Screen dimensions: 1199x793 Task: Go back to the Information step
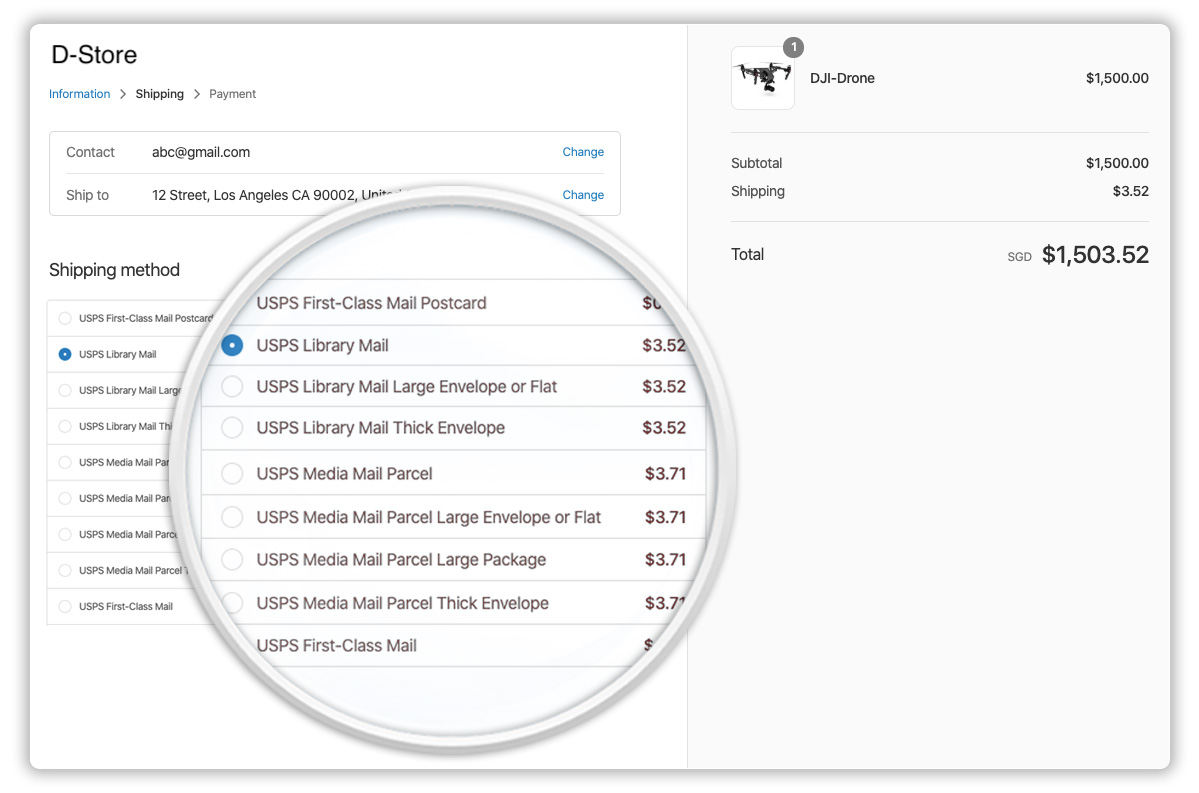(x=80, y=94)
